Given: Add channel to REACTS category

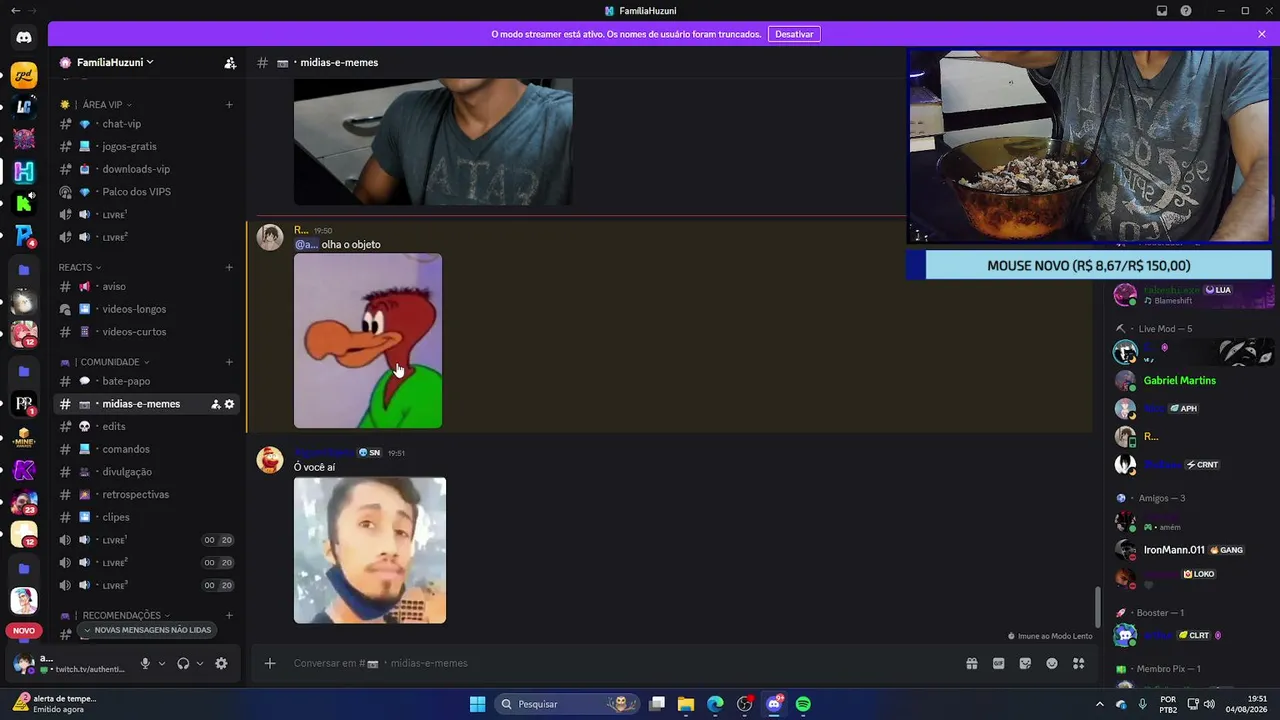Looking at the screenshot, I should [229, 267].
